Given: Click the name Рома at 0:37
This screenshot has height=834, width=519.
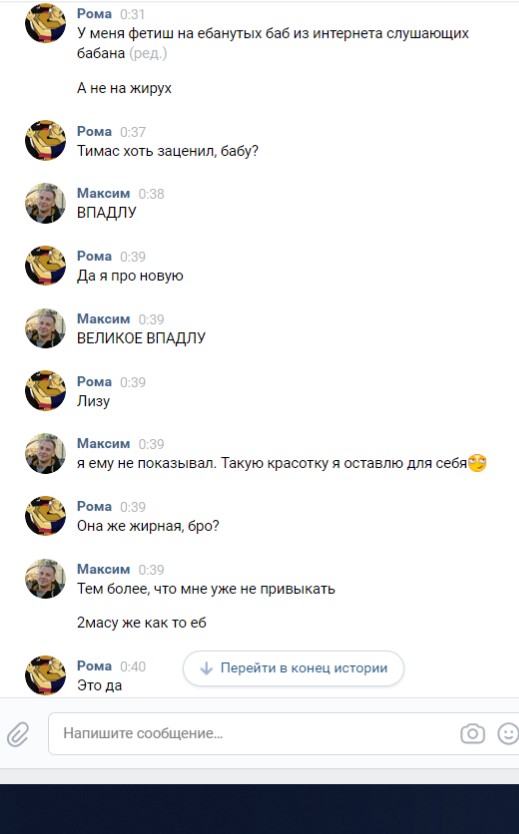Looking at the screenshot, I should [94, 131].
